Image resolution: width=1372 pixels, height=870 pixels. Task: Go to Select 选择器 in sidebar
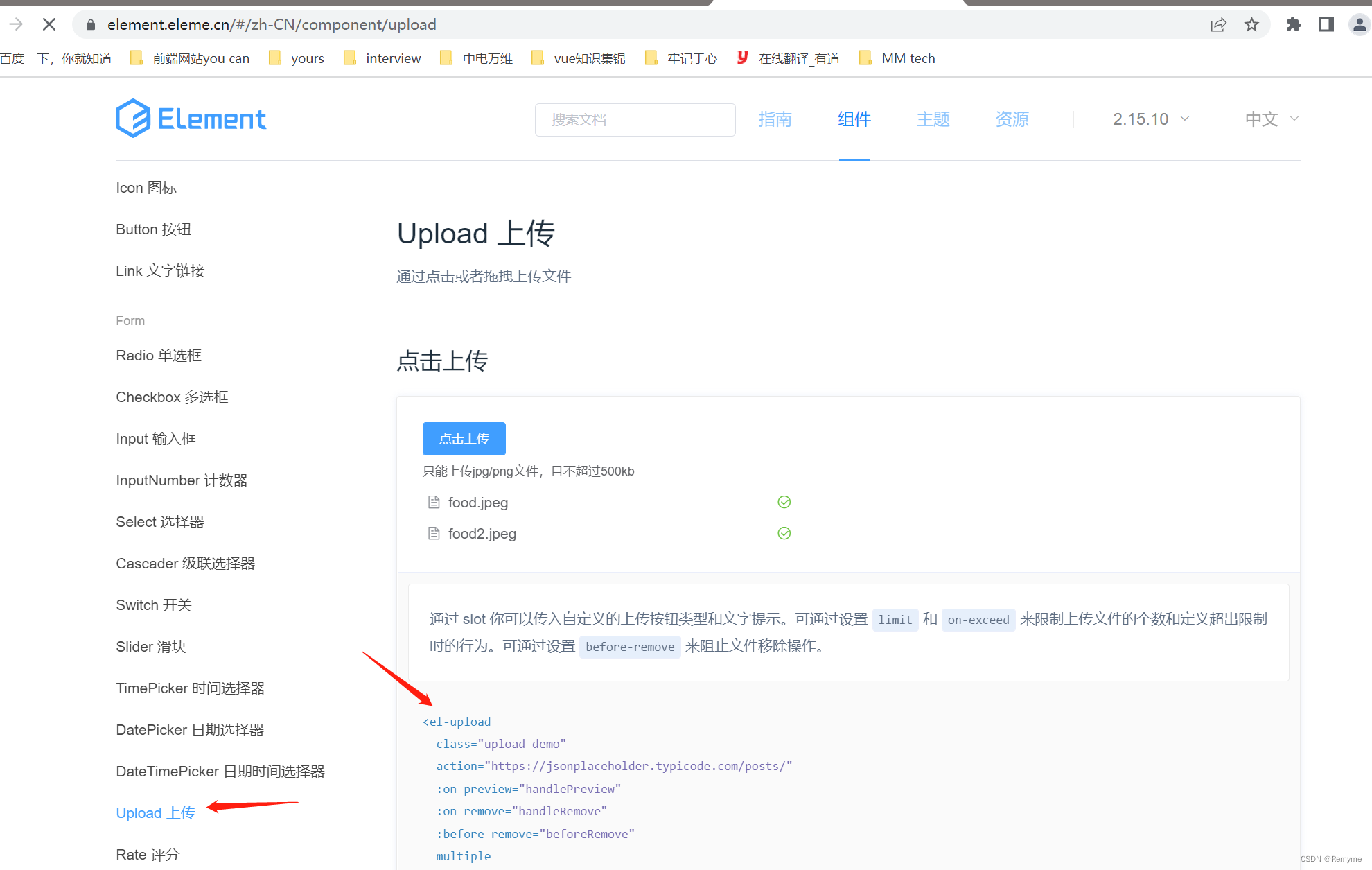pos(160,522)
